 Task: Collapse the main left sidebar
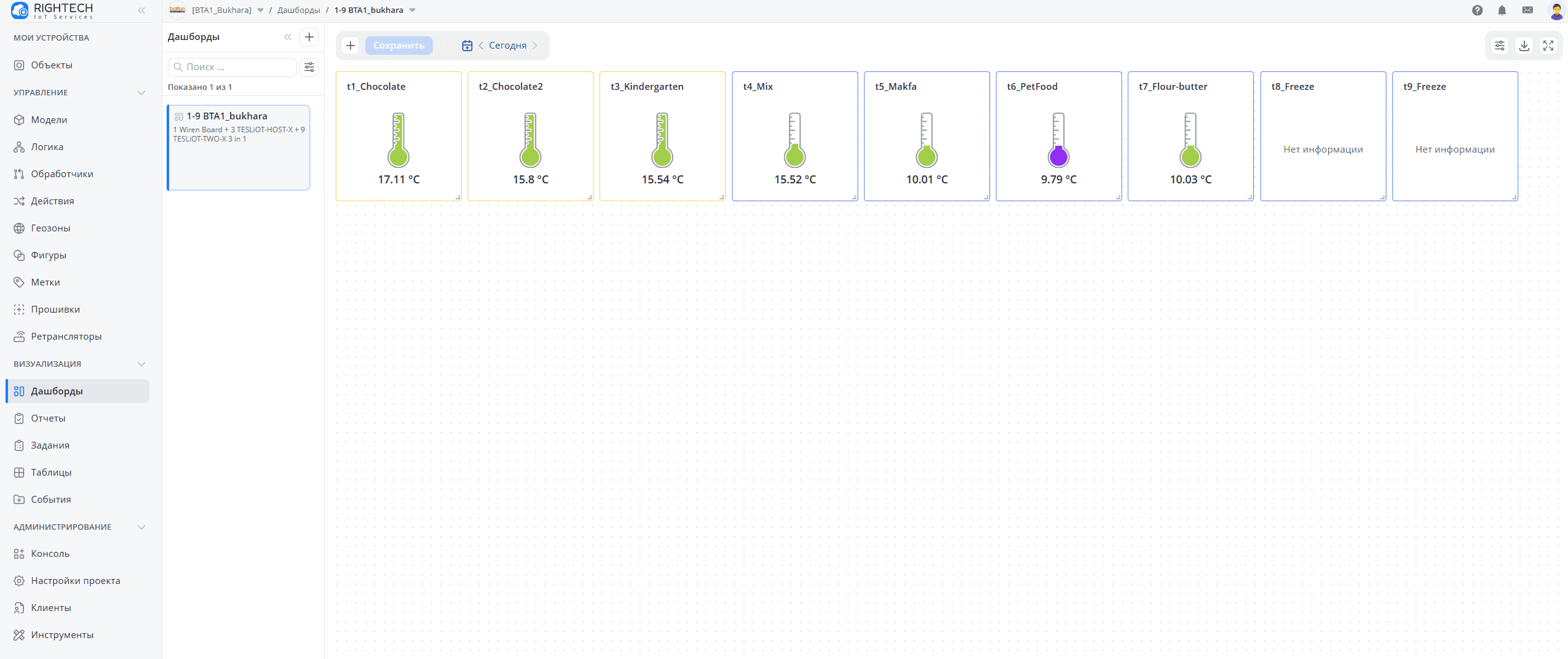tap(141, 10)
